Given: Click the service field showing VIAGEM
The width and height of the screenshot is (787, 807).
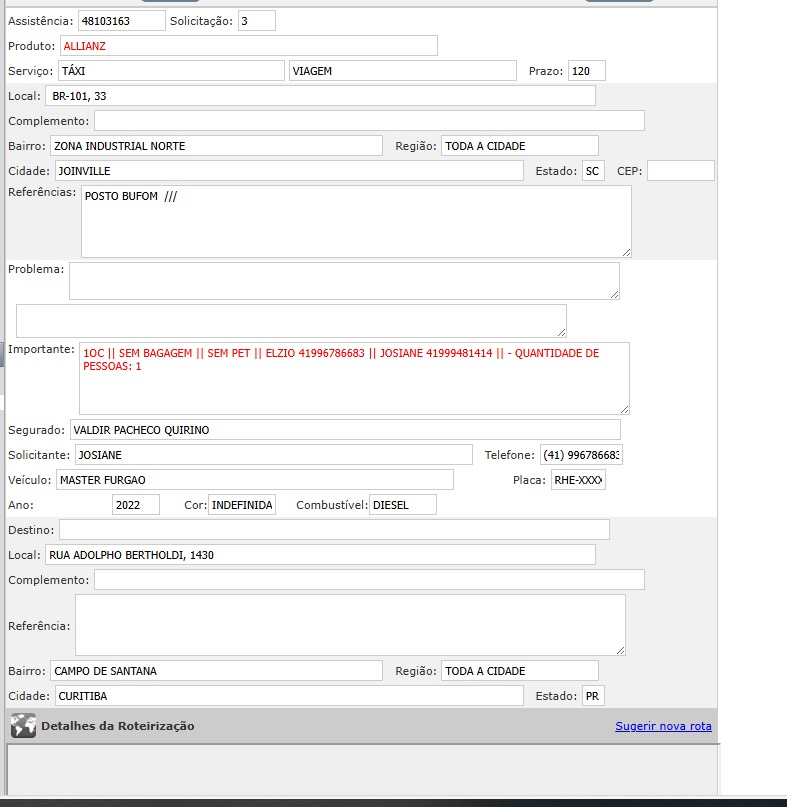Looking at the screenshot, I should [403, 71].
